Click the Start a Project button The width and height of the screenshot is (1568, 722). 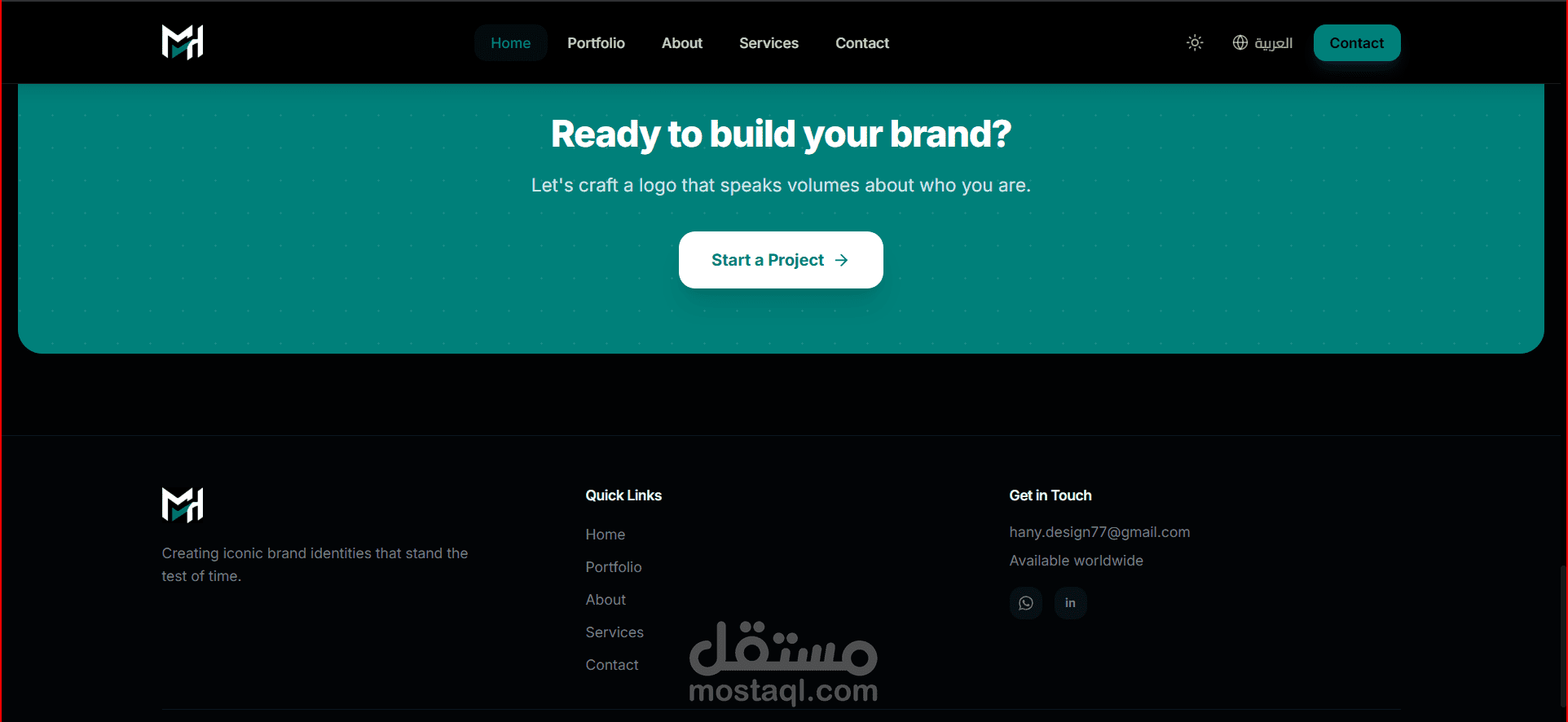781,260
